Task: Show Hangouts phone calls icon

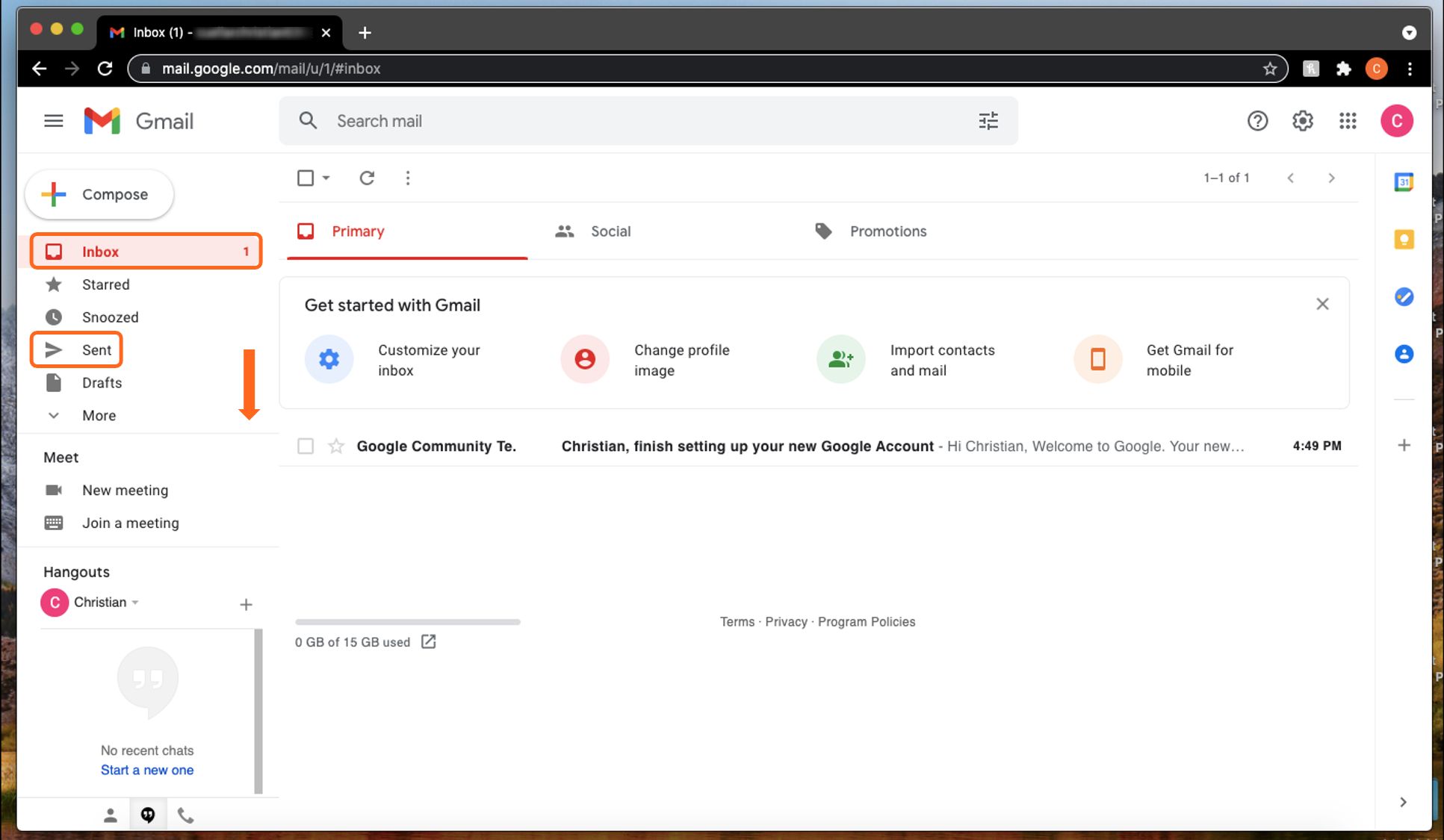Action: [186, 815]
